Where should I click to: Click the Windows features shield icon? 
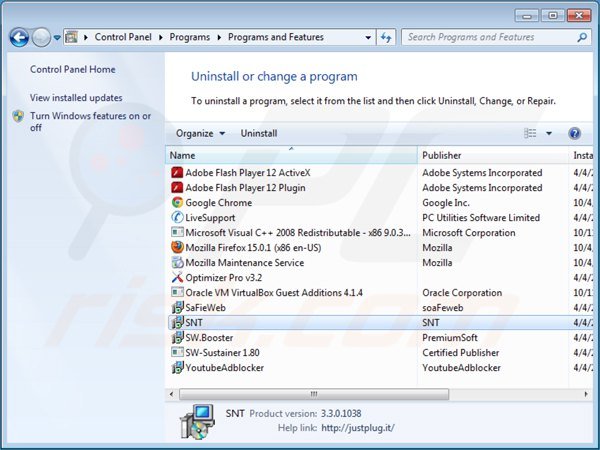(18, 116)
